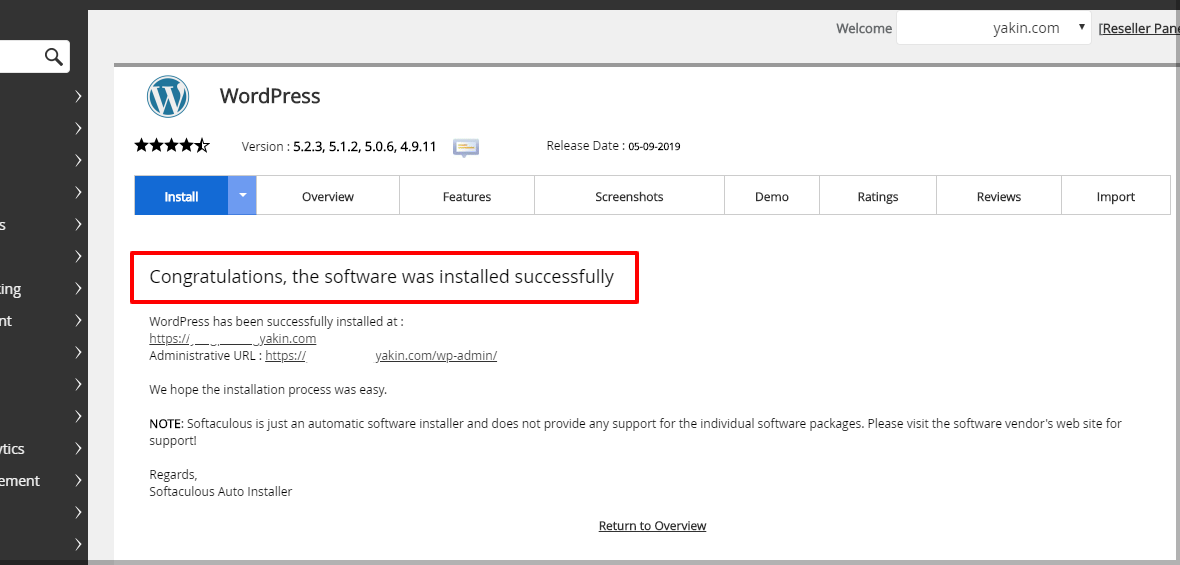Open the Administrative URL wp-admin link
The width and height of the screenshot is (1180, 565).
pos(381,356)
